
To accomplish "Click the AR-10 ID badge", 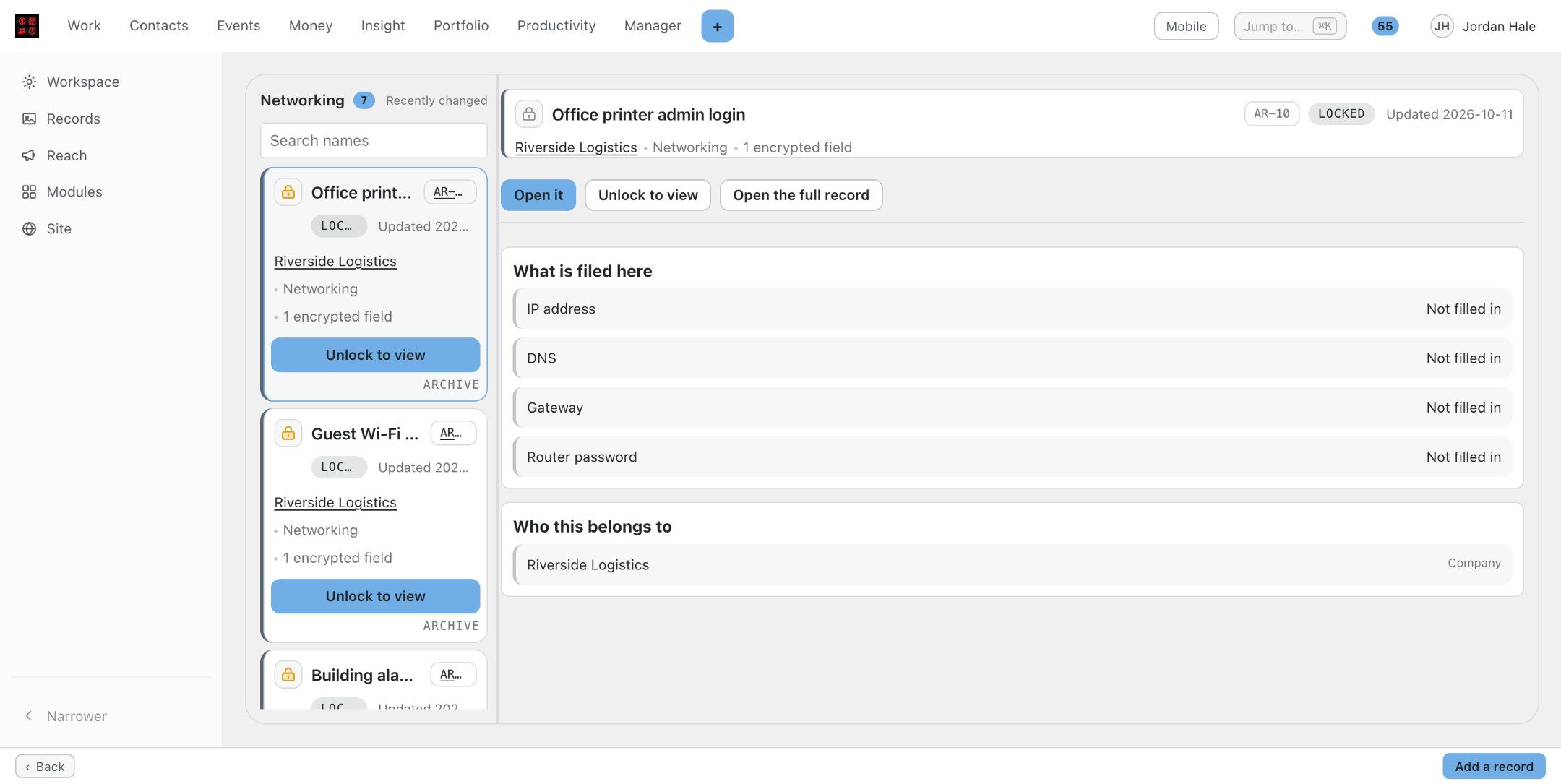I will coord(1272,113).
